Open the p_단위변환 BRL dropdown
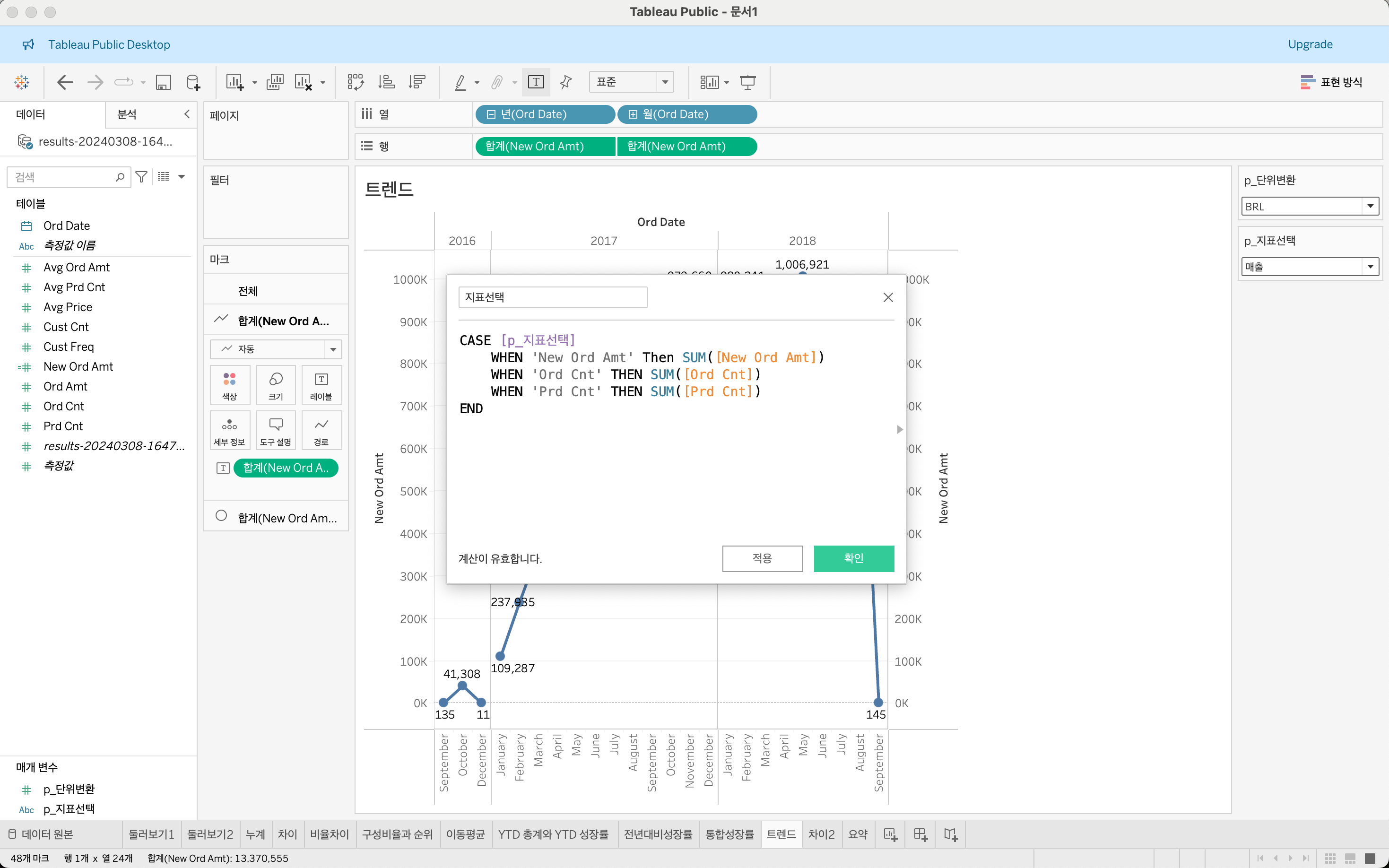This screenshot has height=868, width=1389. [x=1370, y=206]
